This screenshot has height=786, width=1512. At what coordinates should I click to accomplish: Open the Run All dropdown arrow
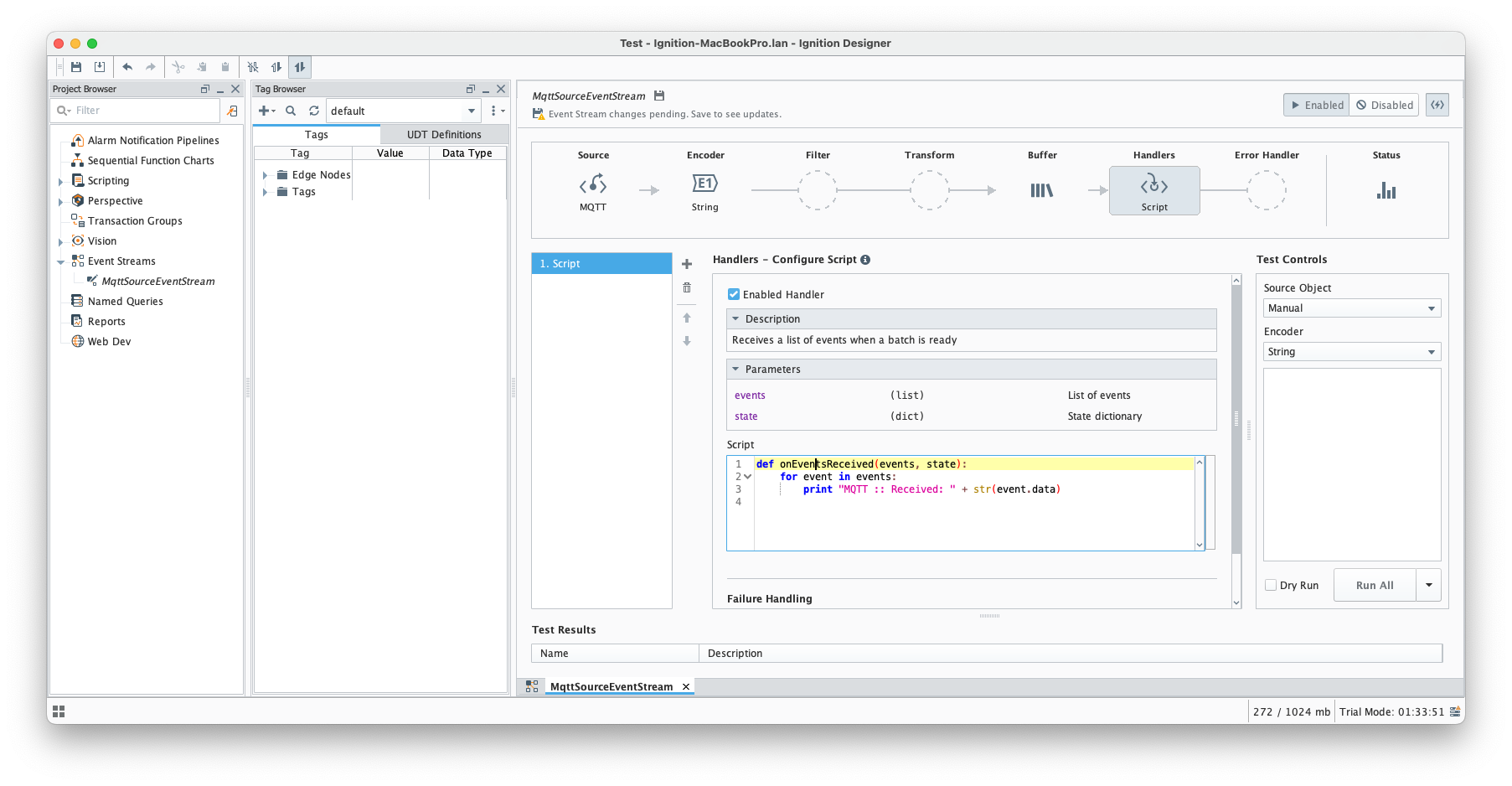(x=1429, y=585)
